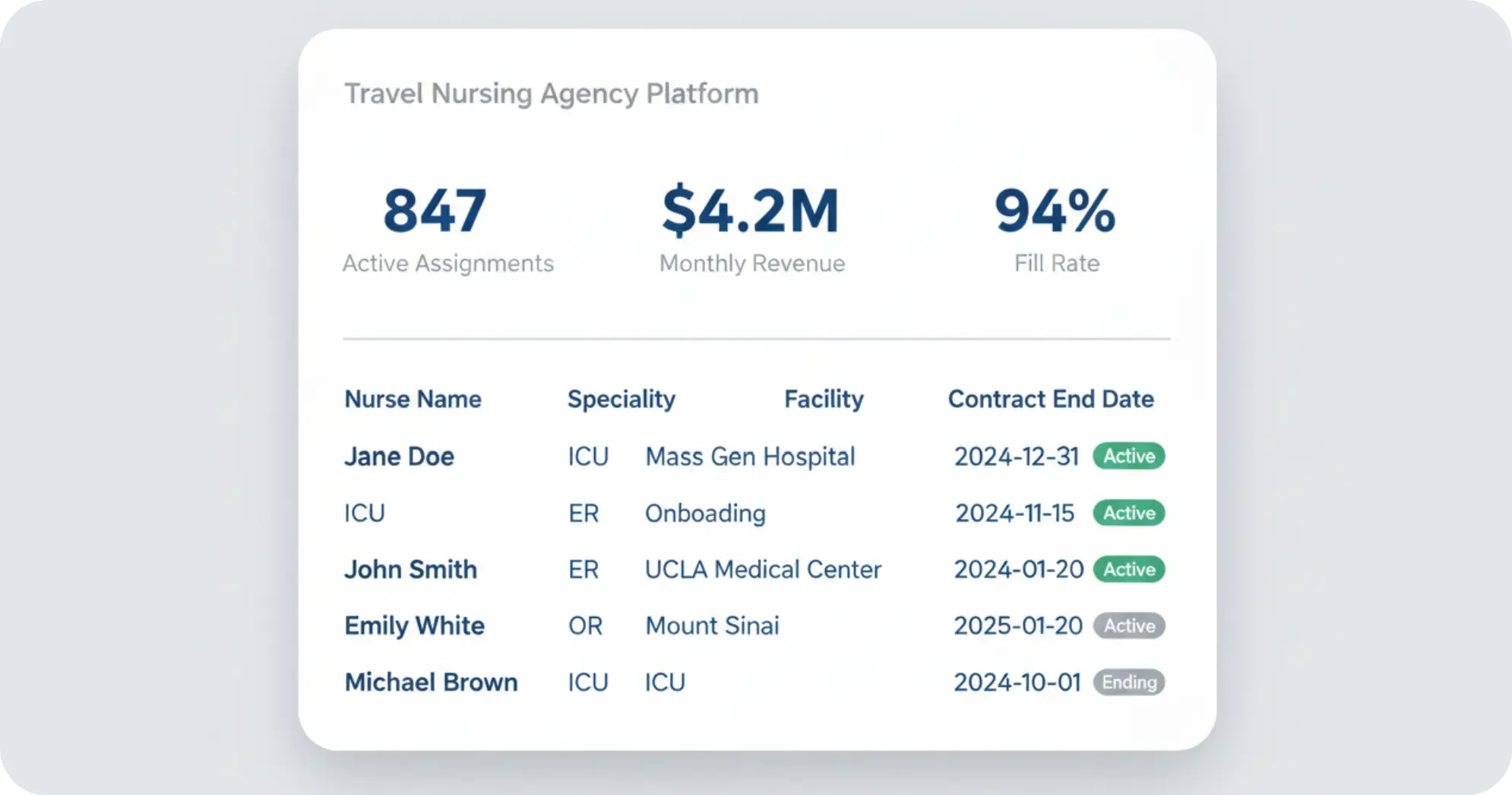
Task: Click the 2024-01-20 contract end date
Action: (1019, 569)
